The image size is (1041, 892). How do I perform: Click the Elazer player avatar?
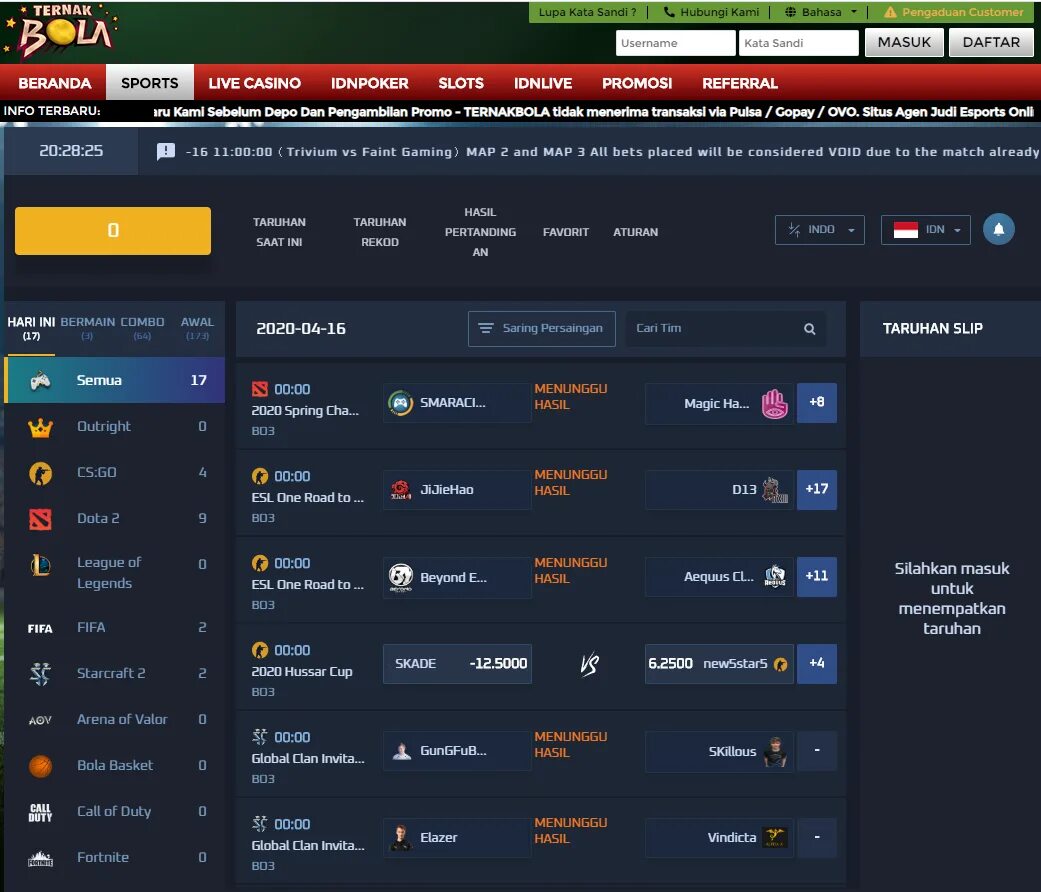[400, 838]
